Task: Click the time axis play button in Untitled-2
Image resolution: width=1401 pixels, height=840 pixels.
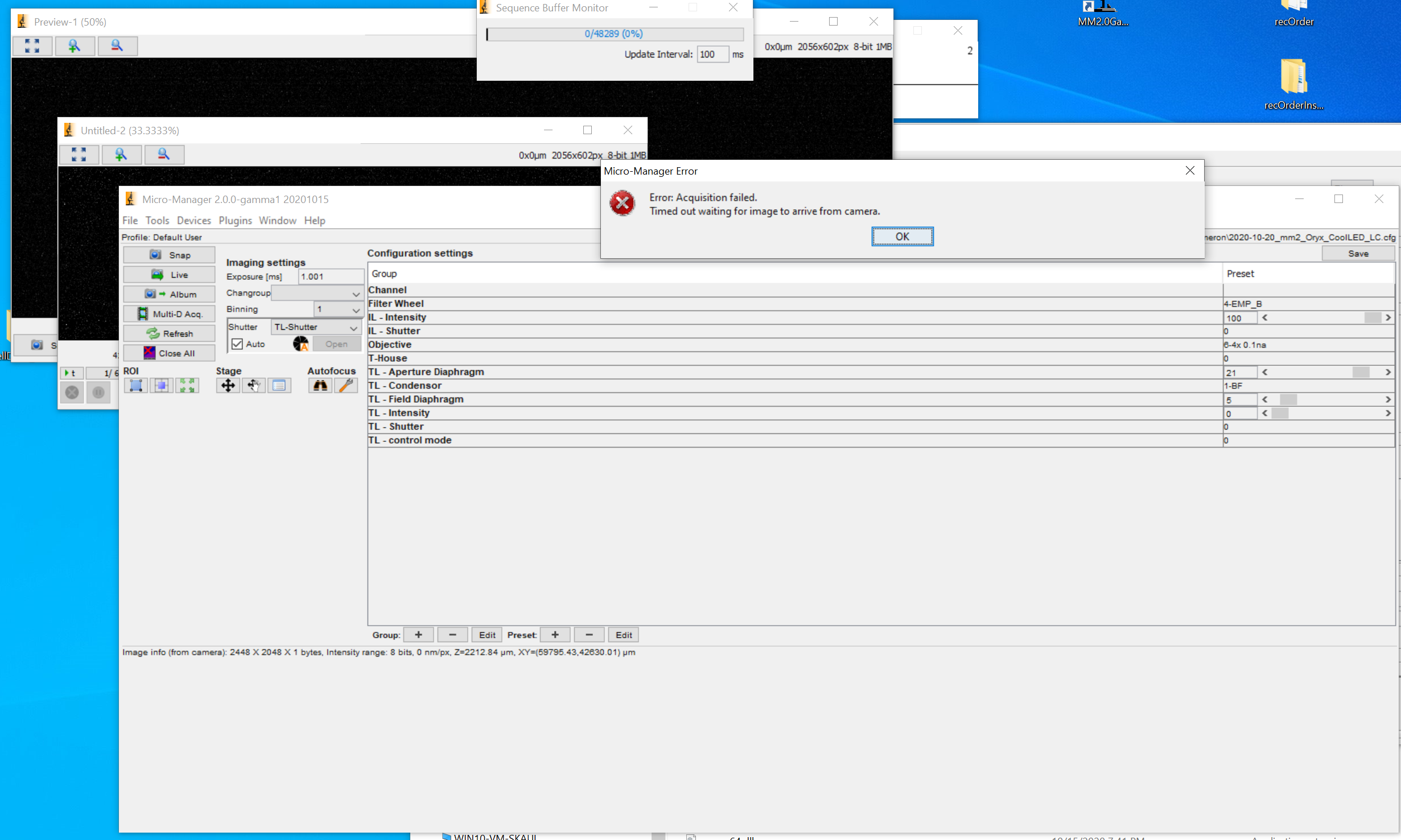Action: (x=72, y=373)
